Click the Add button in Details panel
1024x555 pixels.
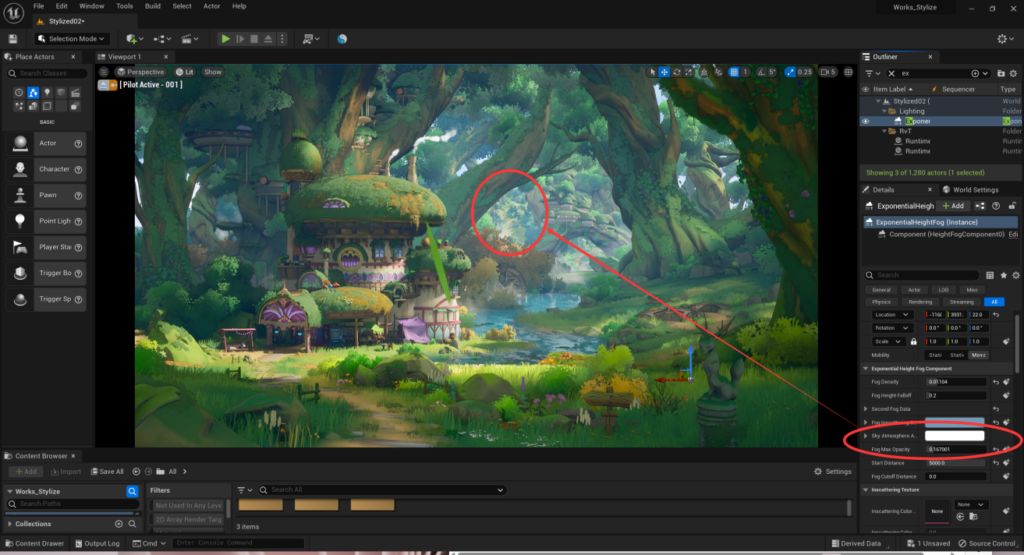point(952,205)
